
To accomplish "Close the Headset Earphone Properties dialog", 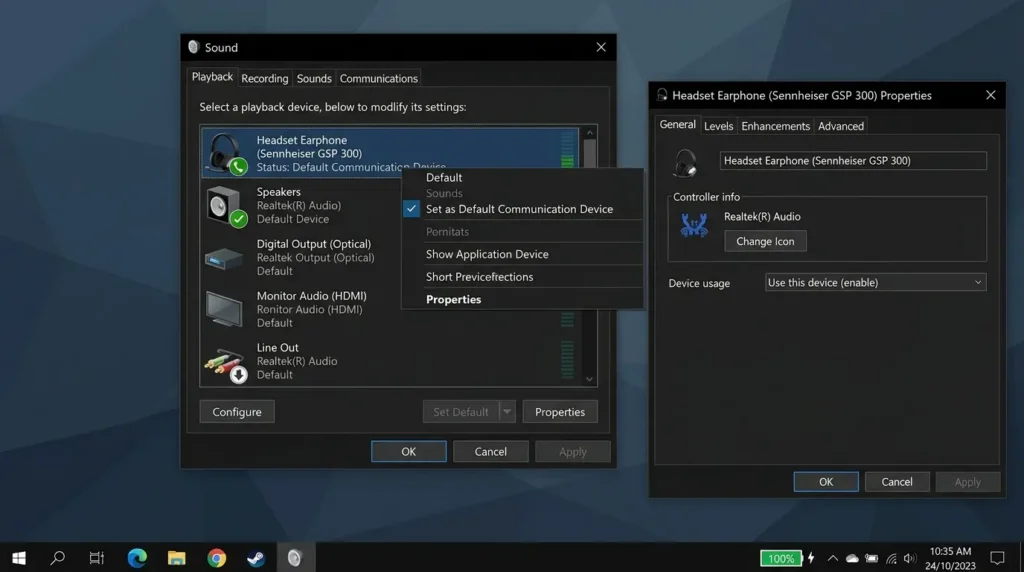I will [x=991, y=95].
